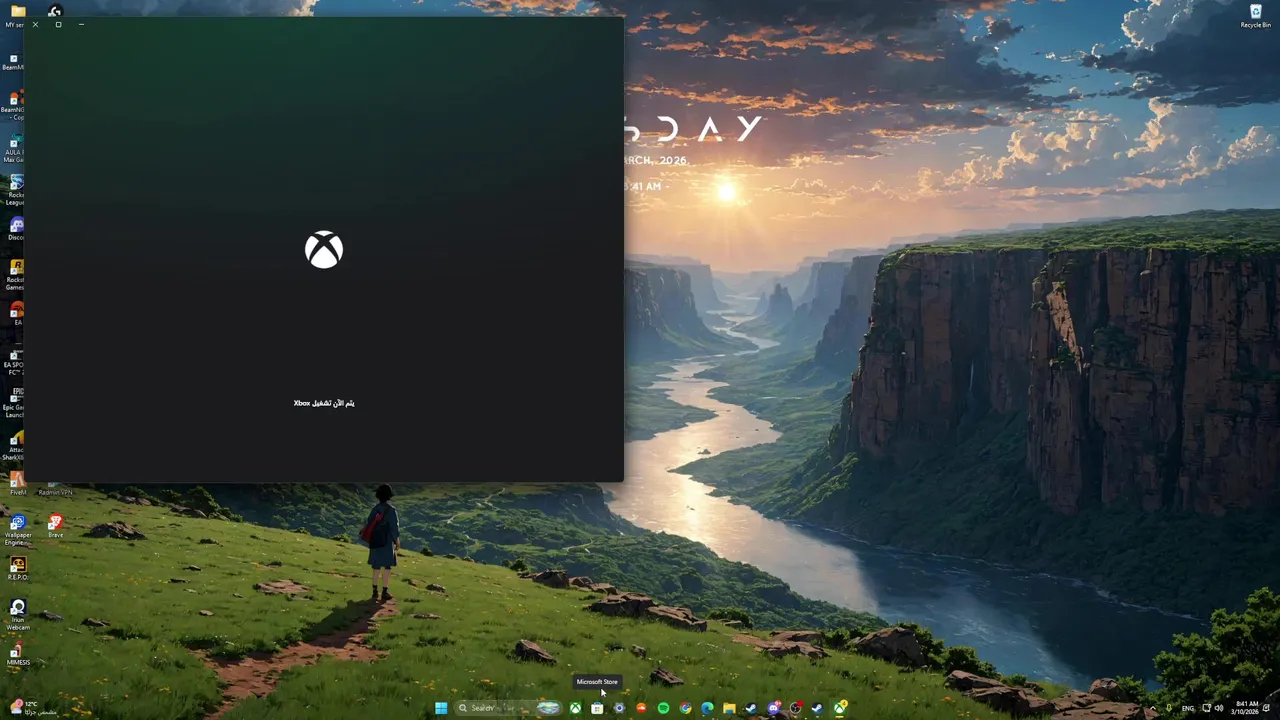Select the Recycle Bin desktop icon
1280x720 pixels.
(x=1255, y=16)
